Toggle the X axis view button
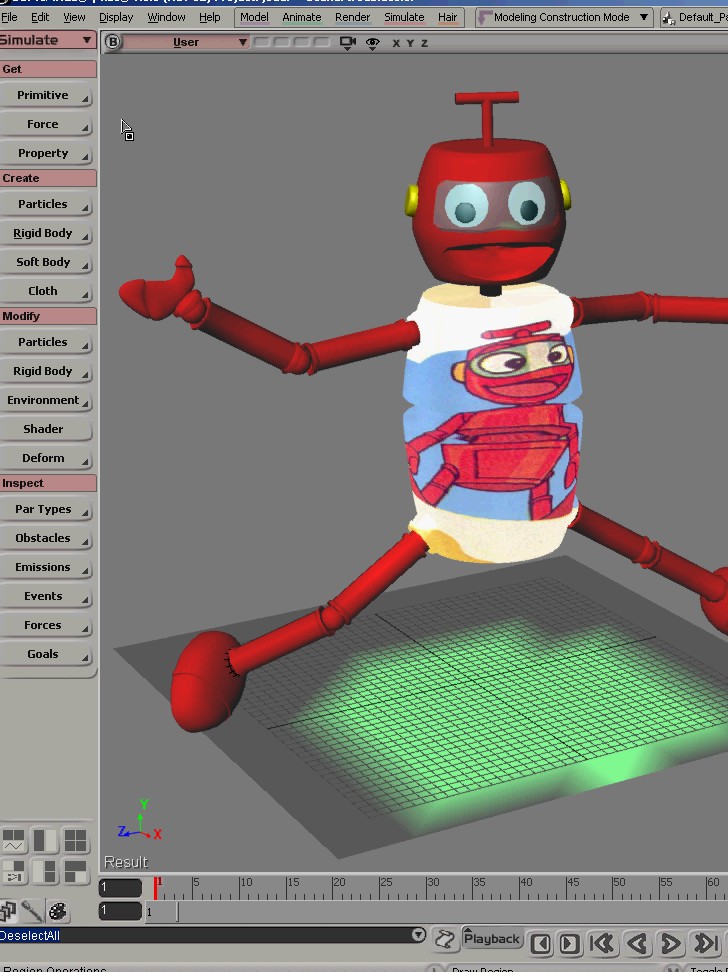Image resolution: width=728 pixels, height=972 pixels. pos(396,43)
